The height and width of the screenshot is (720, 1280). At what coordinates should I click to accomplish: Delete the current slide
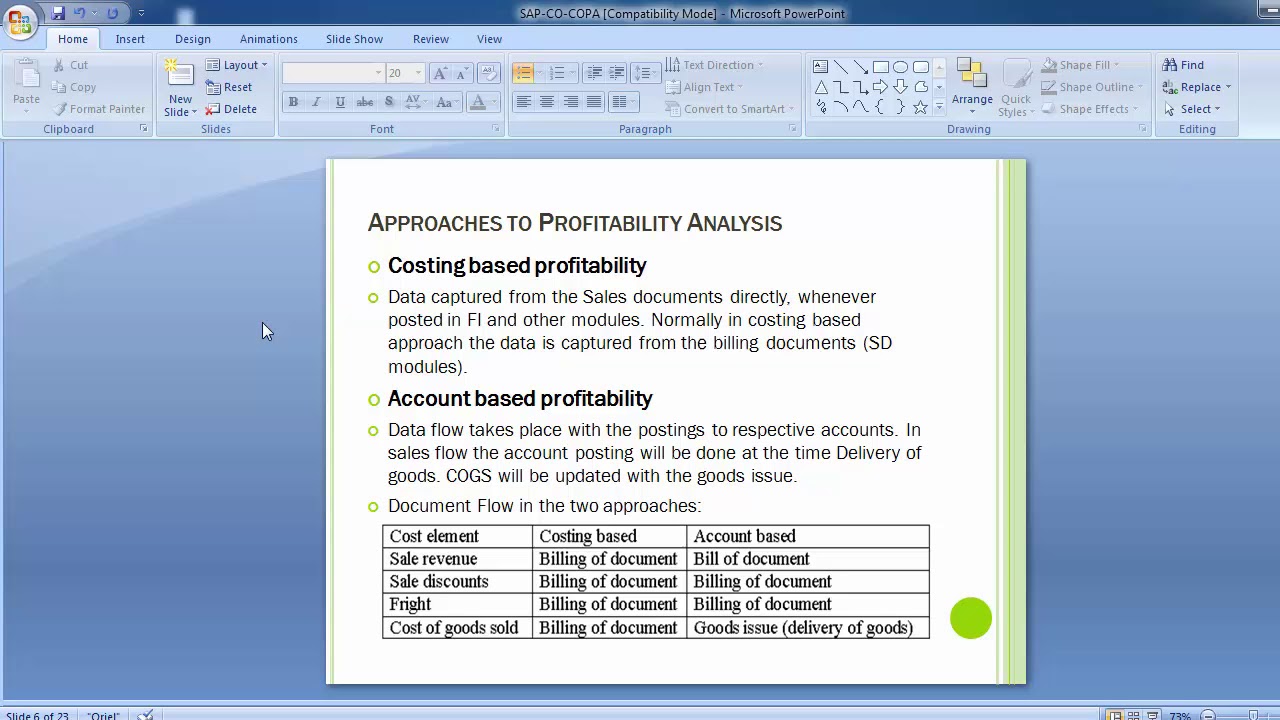[231, 109]
